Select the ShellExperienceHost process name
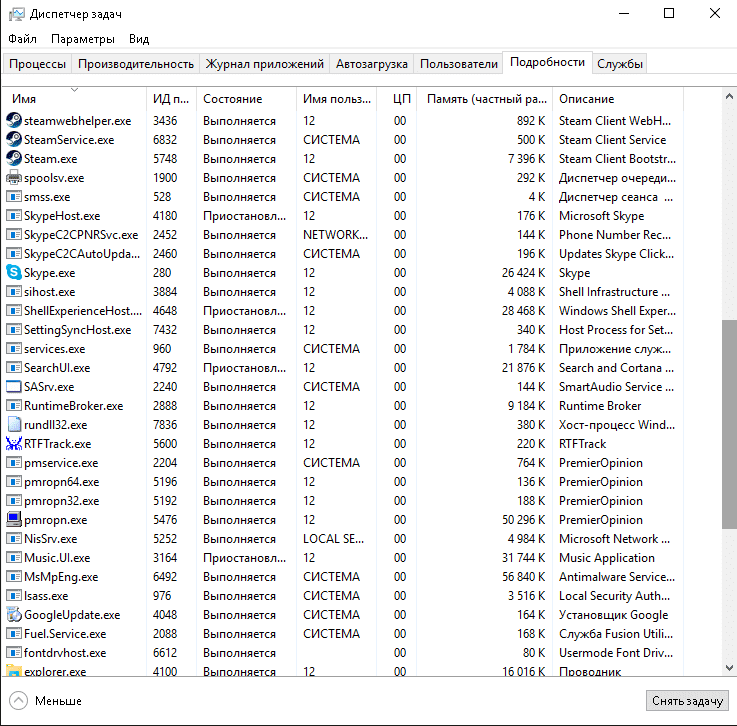 [83, 311]
